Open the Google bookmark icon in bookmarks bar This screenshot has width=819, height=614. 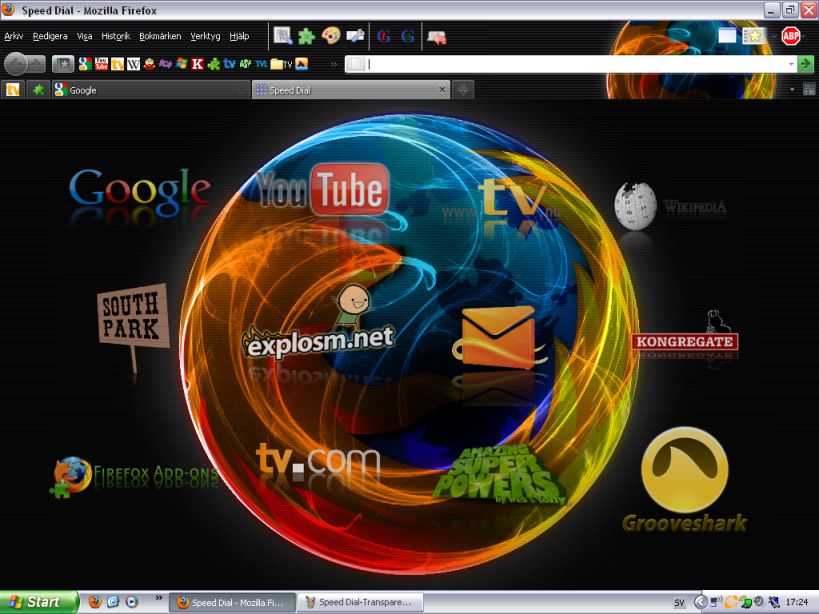coord(85,64)
